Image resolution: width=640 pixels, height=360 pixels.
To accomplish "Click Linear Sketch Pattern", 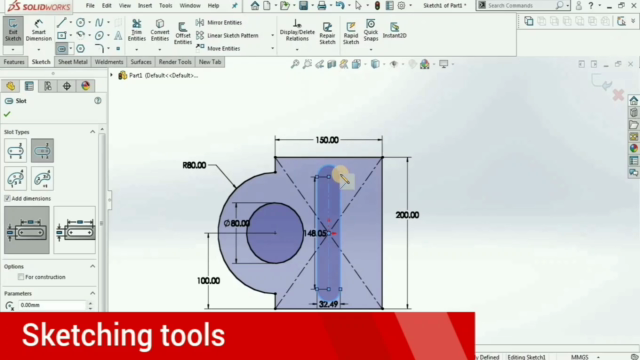I will [227, 36].
